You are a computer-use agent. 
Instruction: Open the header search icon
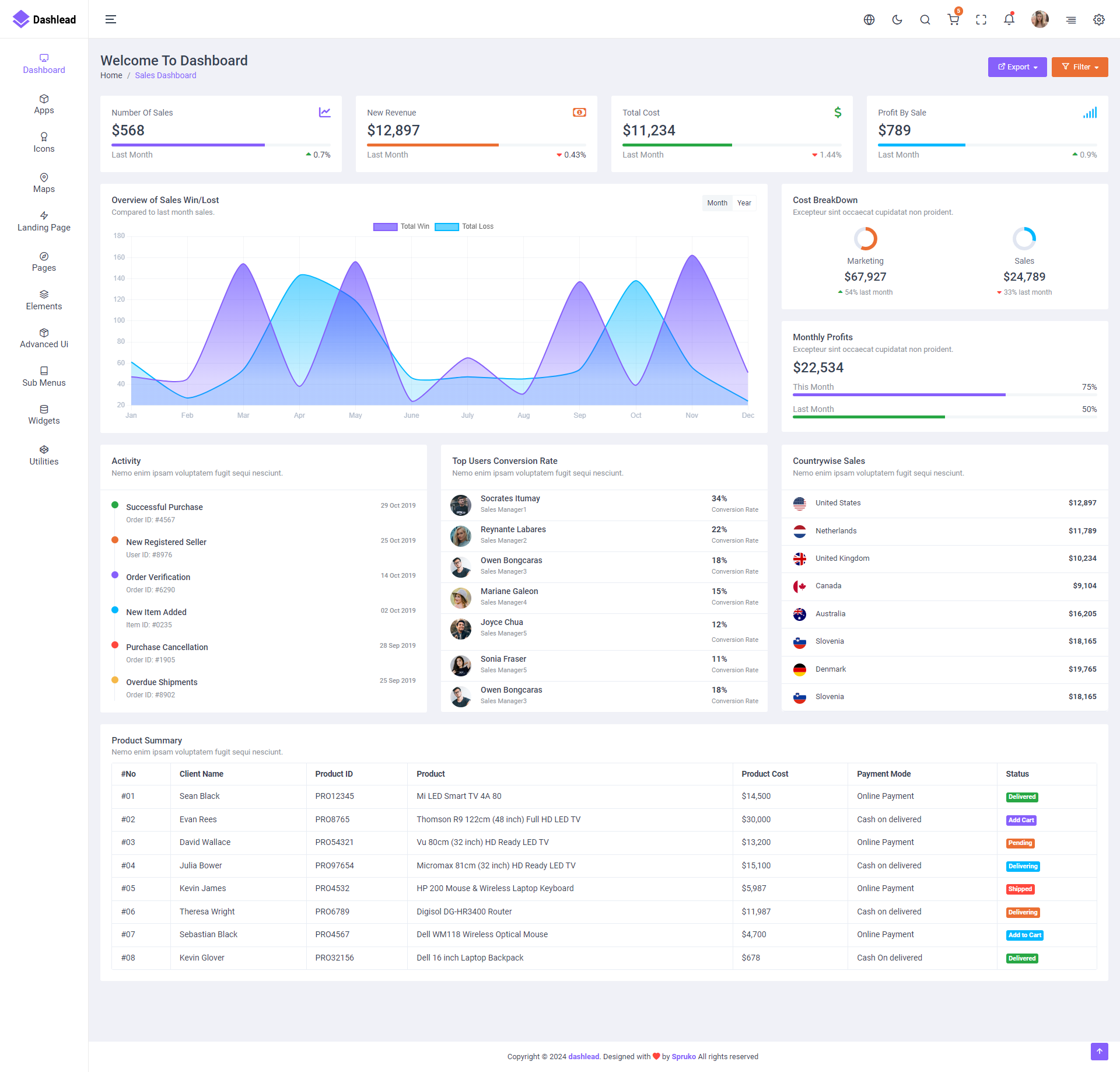tap(925, 20)
